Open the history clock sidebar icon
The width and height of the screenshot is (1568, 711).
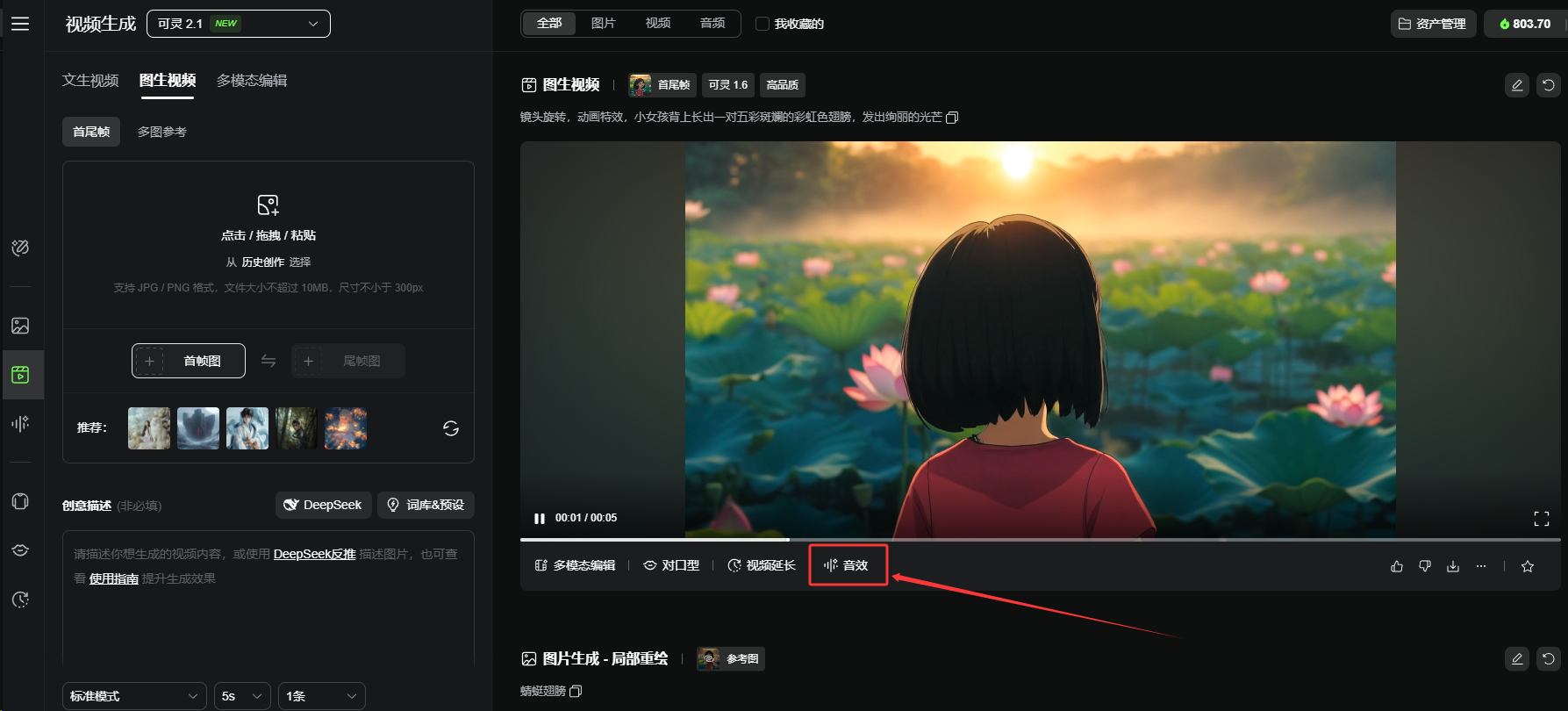20,600
